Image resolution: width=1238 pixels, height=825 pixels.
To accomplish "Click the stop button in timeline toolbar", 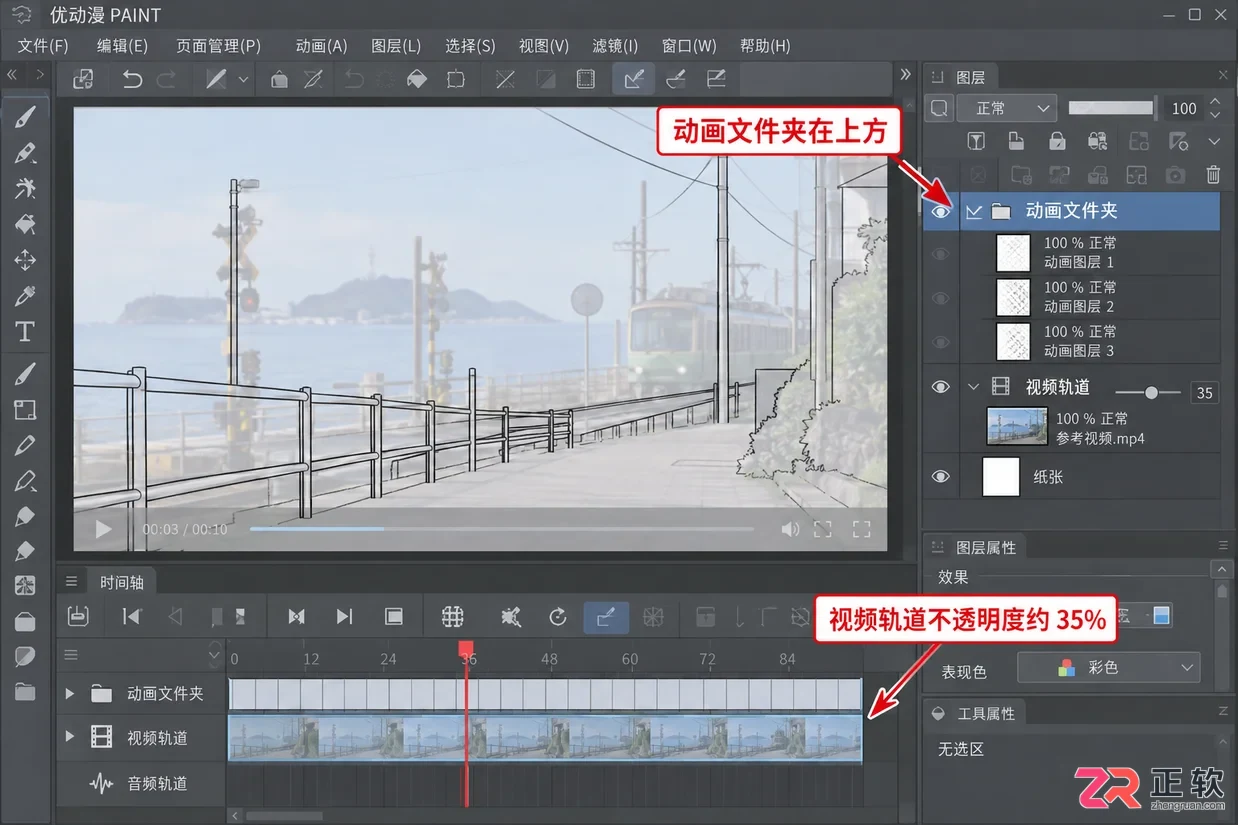I will pos(394,617).
